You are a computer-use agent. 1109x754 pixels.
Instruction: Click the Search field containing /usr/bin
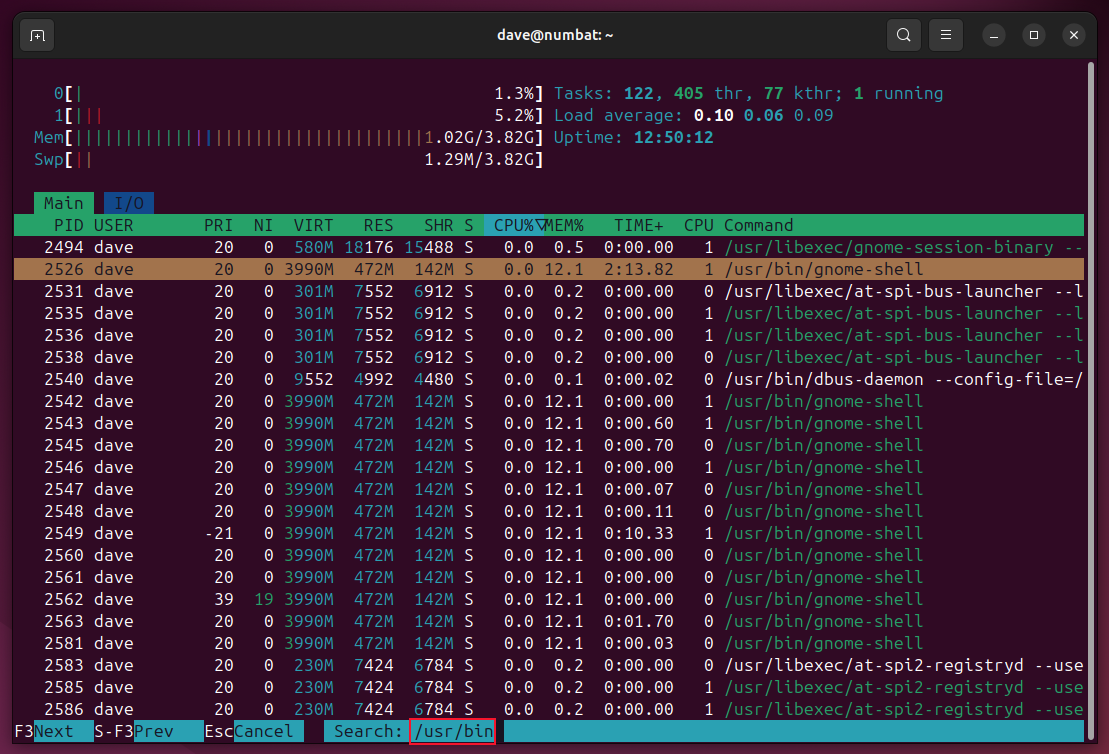tap(453, 731)
